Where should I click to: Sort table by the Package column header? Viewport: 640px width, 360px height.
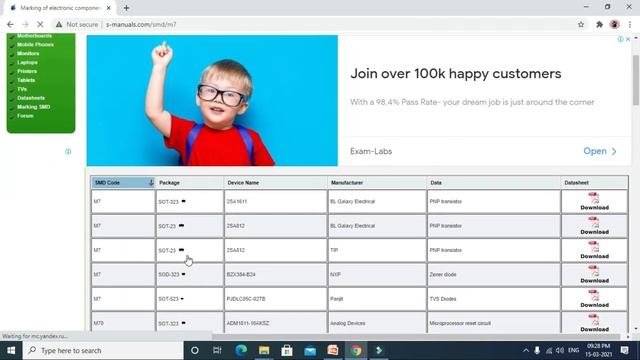pyautogui.click(x=189, y=183)
